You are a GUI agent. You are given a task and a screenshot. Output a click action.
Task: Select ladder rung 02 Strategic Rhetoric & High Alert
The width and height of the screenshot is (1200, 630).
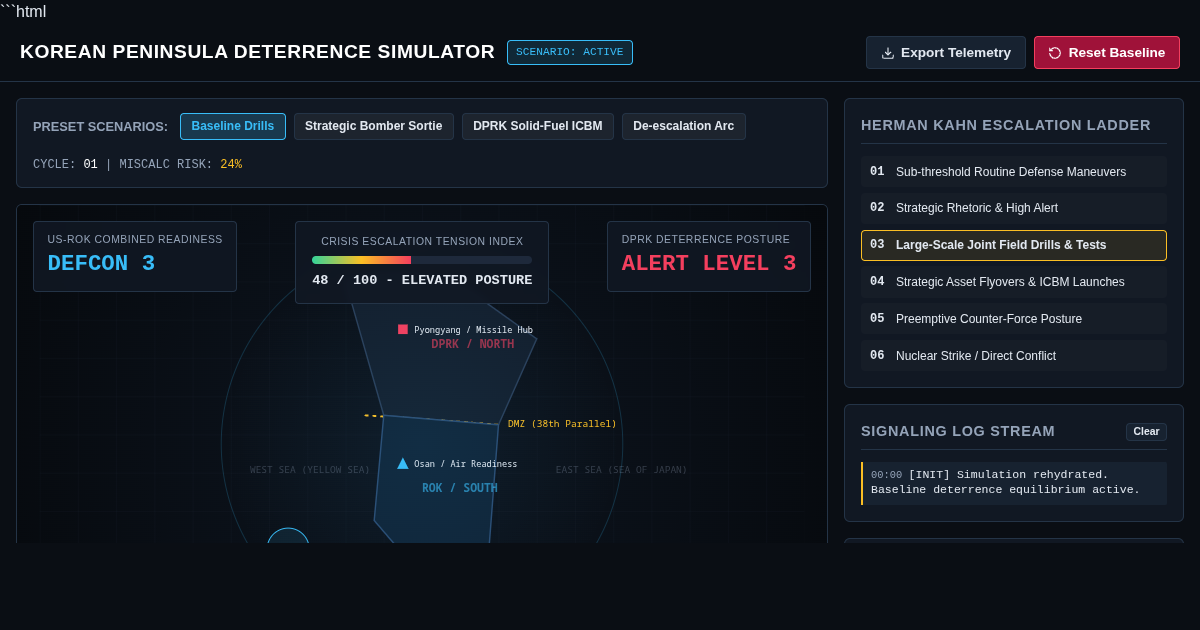coord(1014,208)
